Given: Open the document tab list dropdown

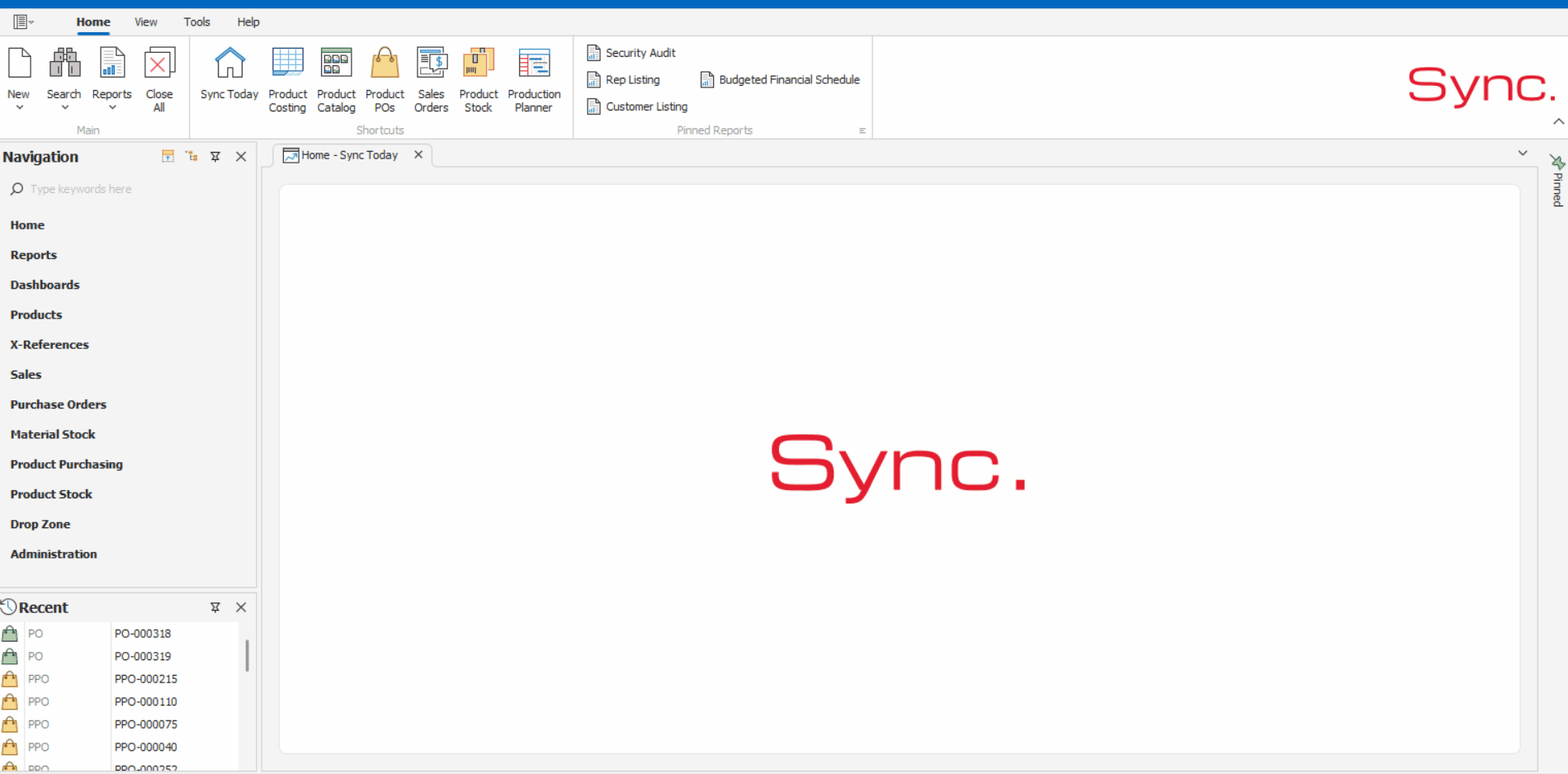Looking at the screenshot, I should (1523, 153).
